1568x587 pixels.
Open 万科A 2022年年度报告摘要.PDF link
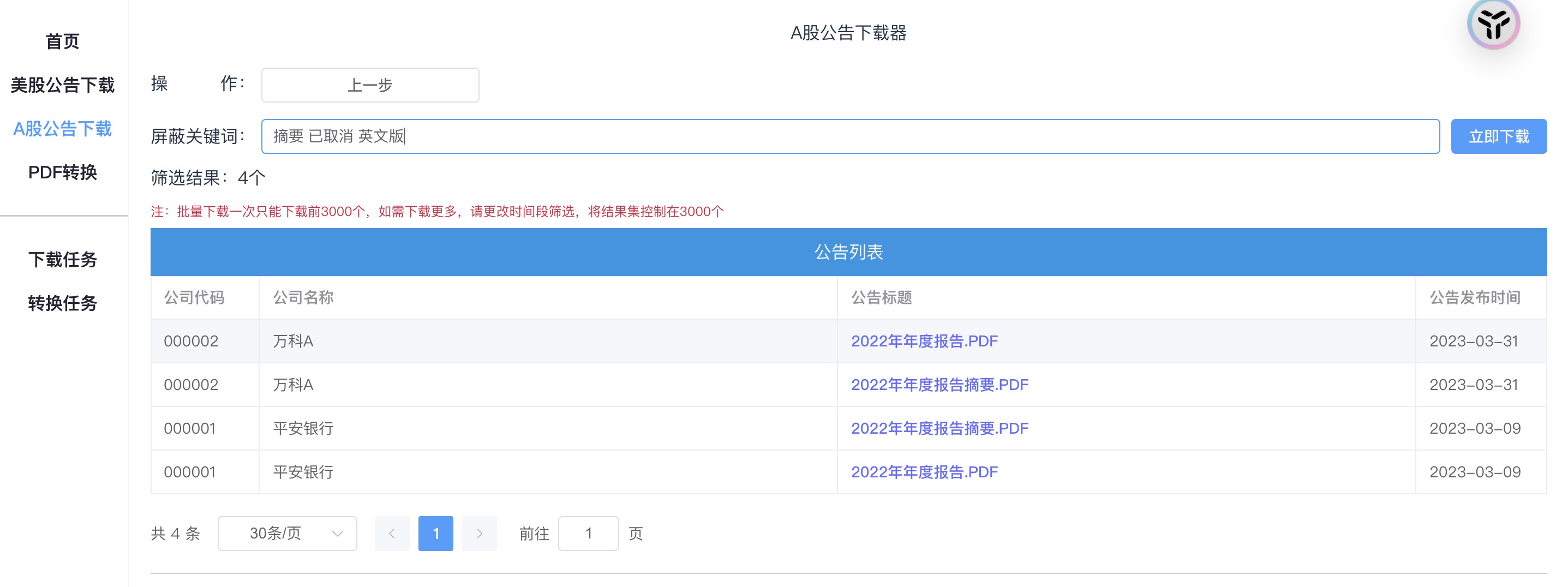coord(939,385)
